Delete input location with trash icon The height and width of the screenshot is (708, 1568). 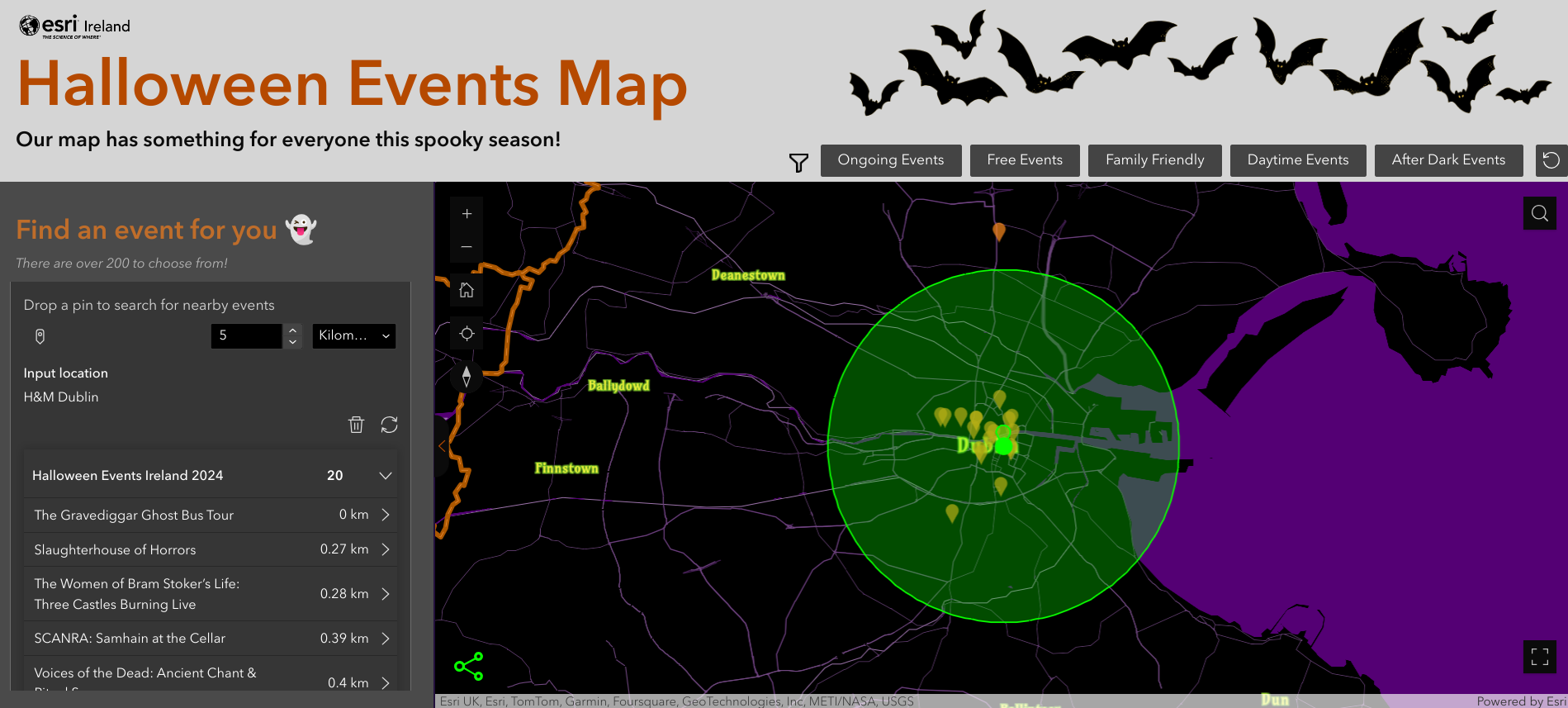click(356, 425)
